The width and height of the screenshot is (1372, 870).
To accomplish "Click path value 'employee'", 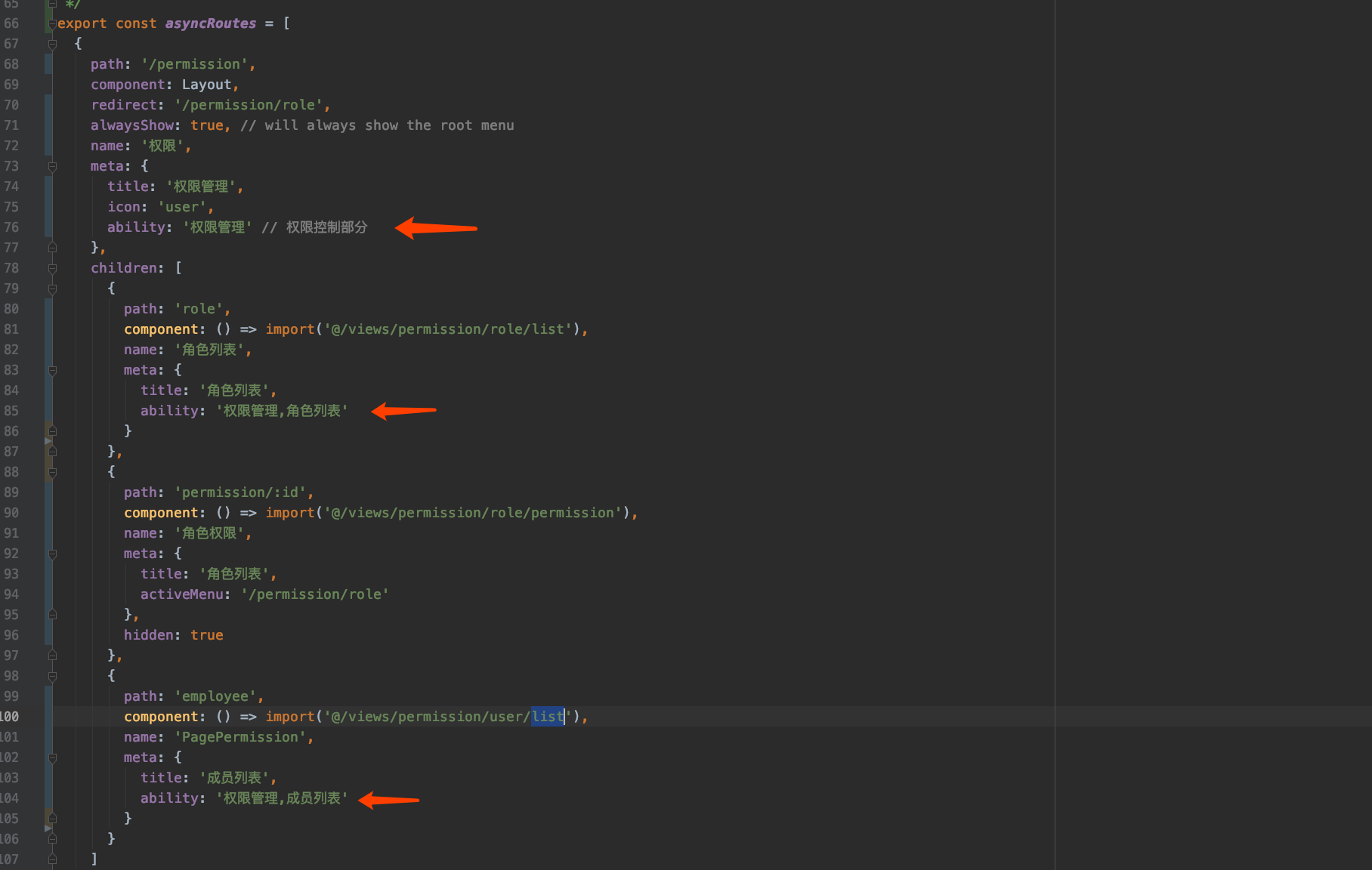I will (x=215, y=696).
